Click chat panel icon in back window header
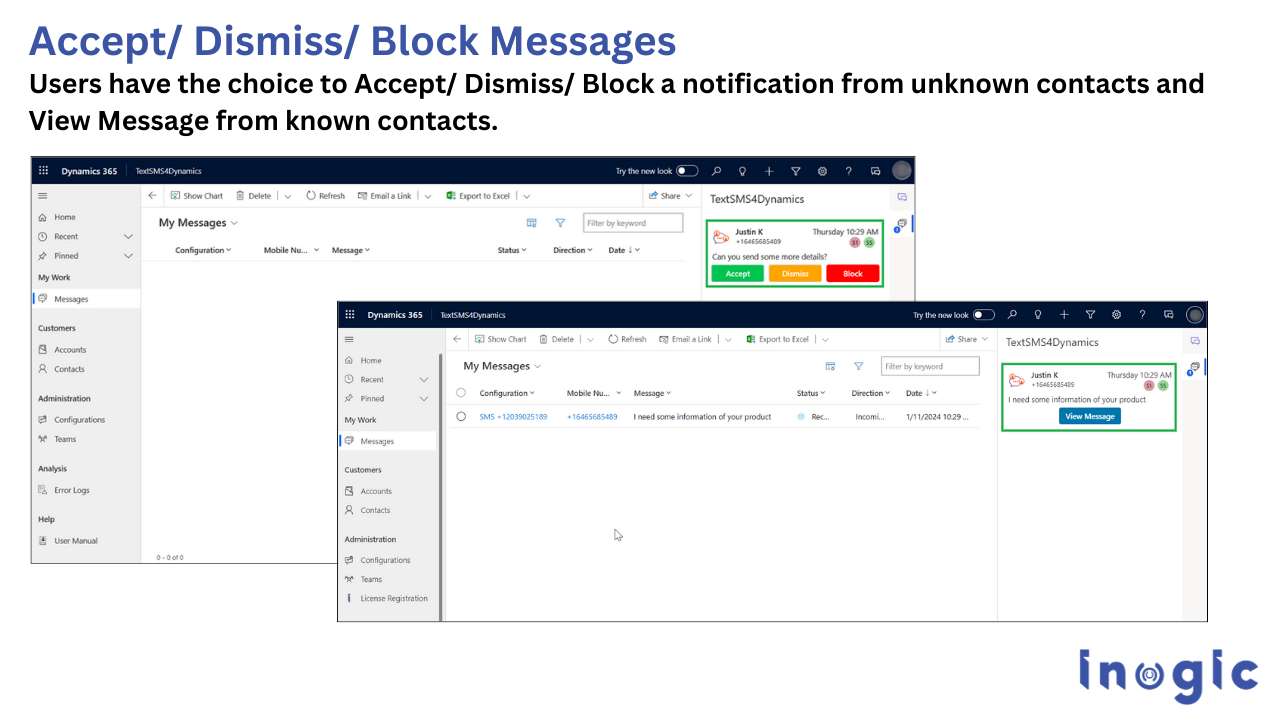This screenshot has height=720, width=1280. tap(875, 171)
